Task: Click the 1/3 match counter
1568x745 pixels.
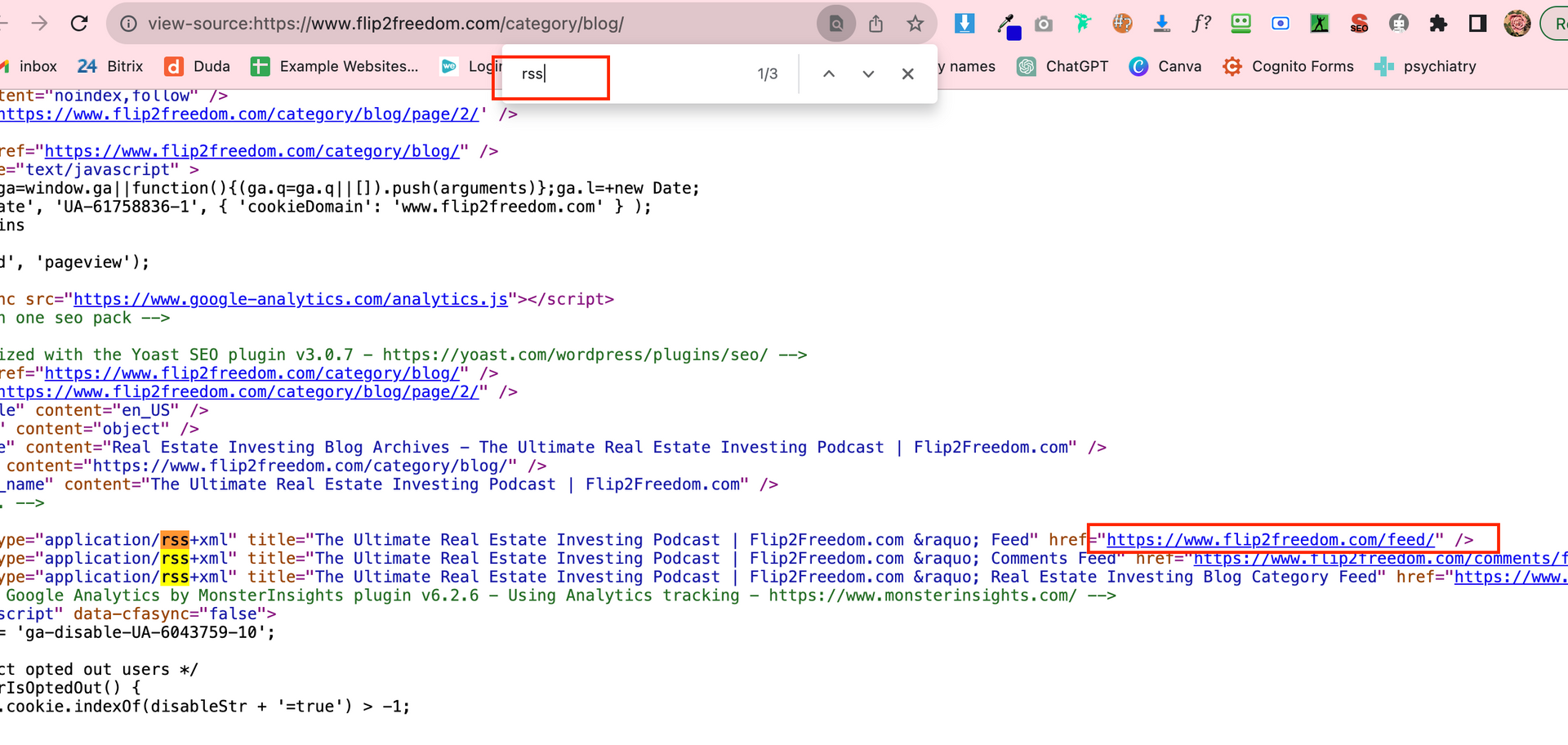Action: pos(768,74)
